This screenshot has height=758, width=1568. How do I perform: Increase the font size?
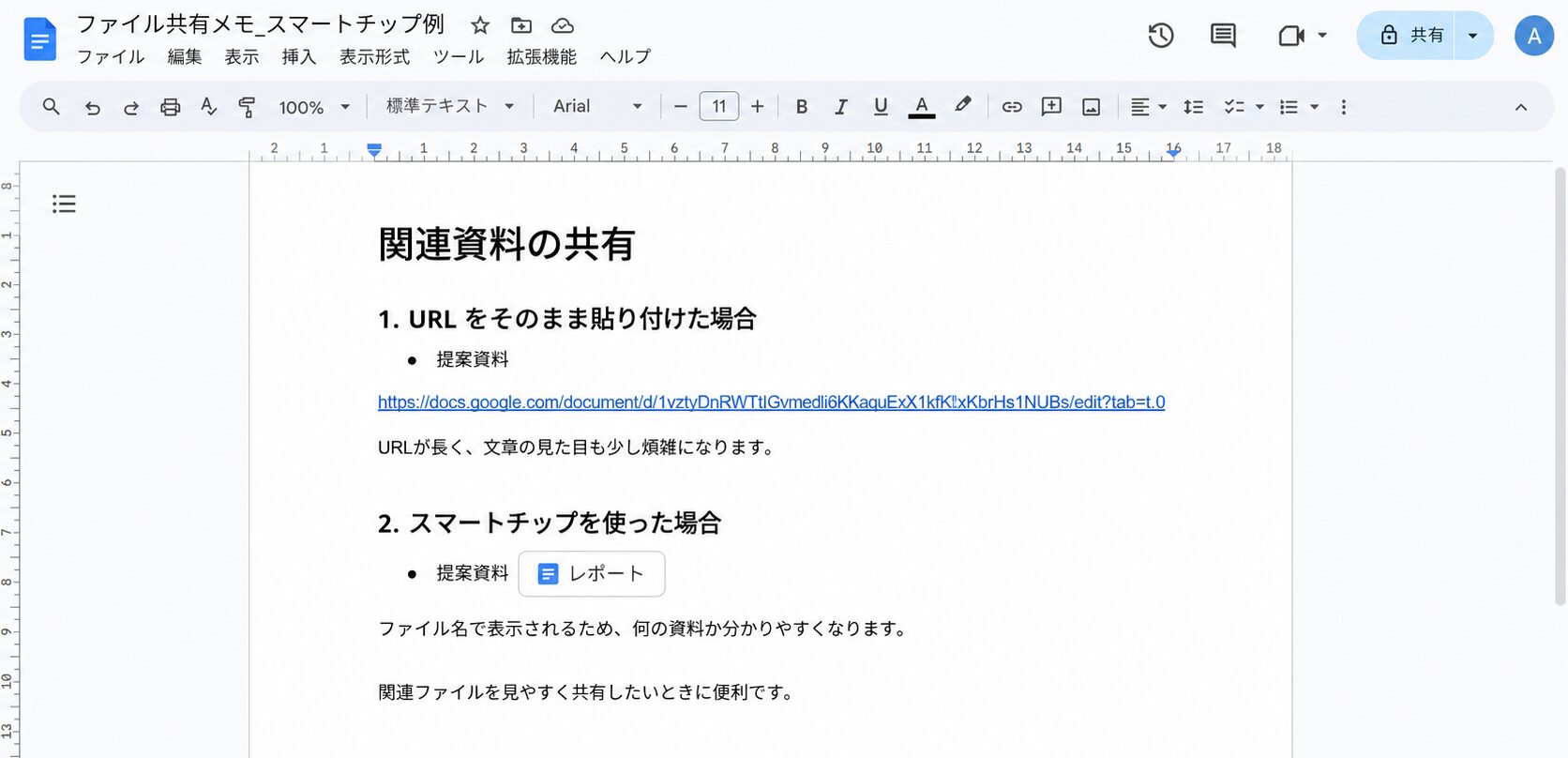[x=758, y=107]
